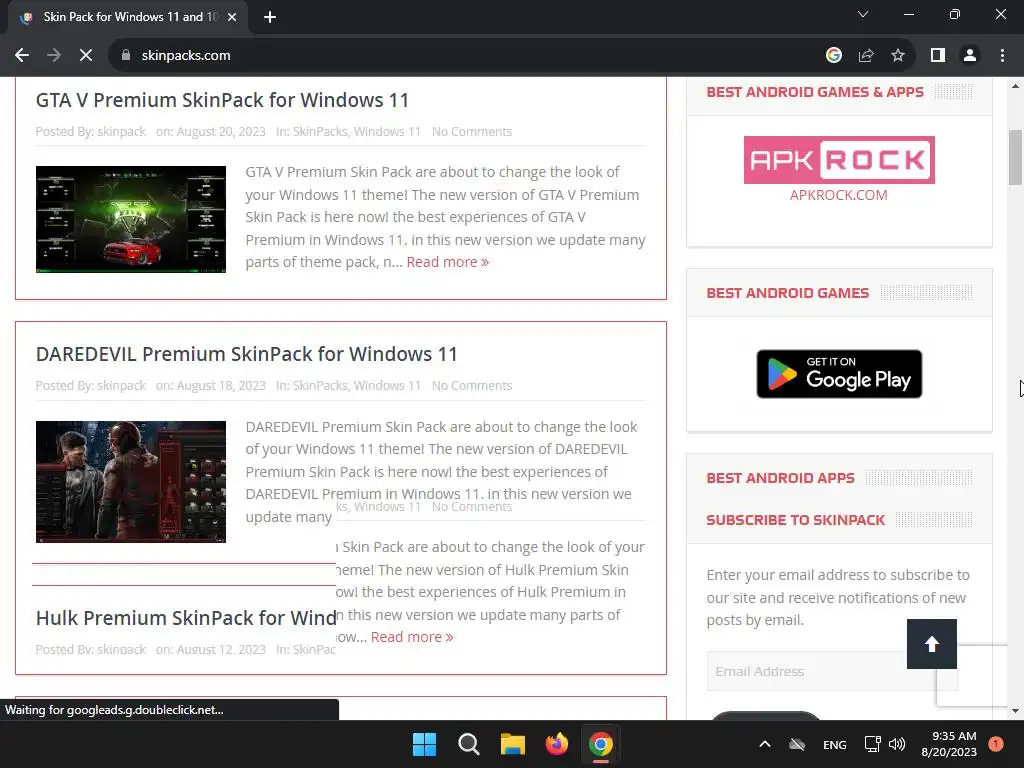Click the skinpack author on GTA V post
The width and height of the screenshot is (1024, 768).
[121, 131]
